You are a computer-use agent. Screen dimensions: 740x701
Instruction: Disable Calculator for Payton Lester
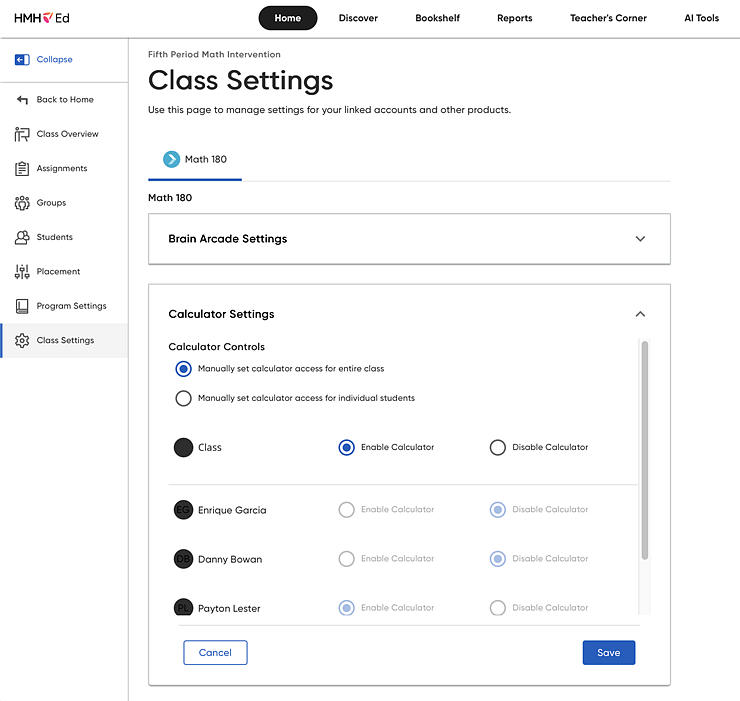tap(497, 608)
